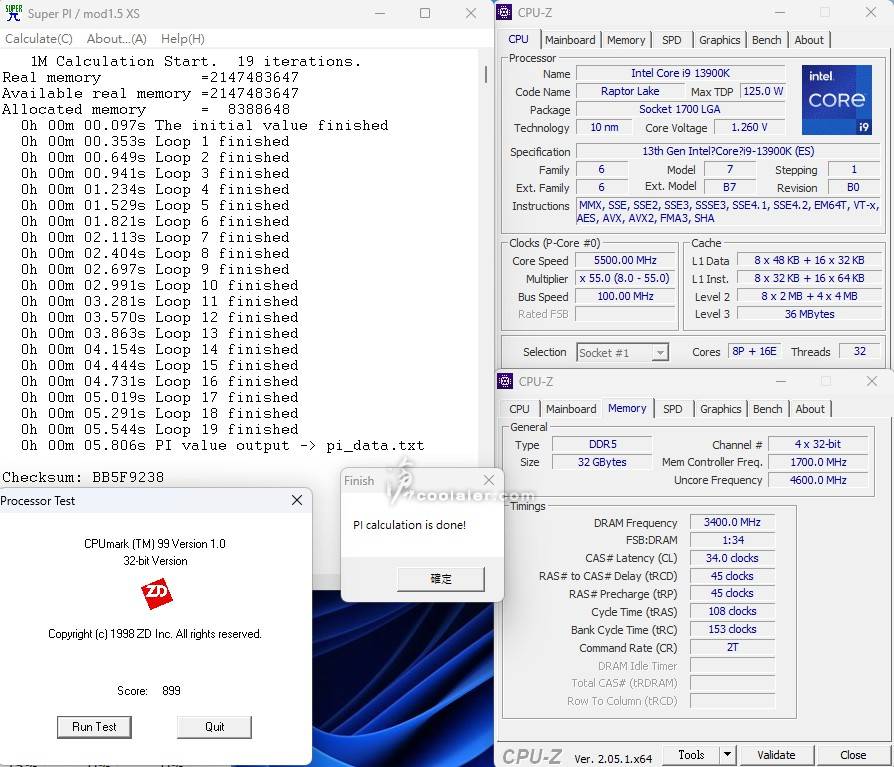Open the Calculate(C) menu
Viewport: 894px width, 767px height.
[38, 39]
